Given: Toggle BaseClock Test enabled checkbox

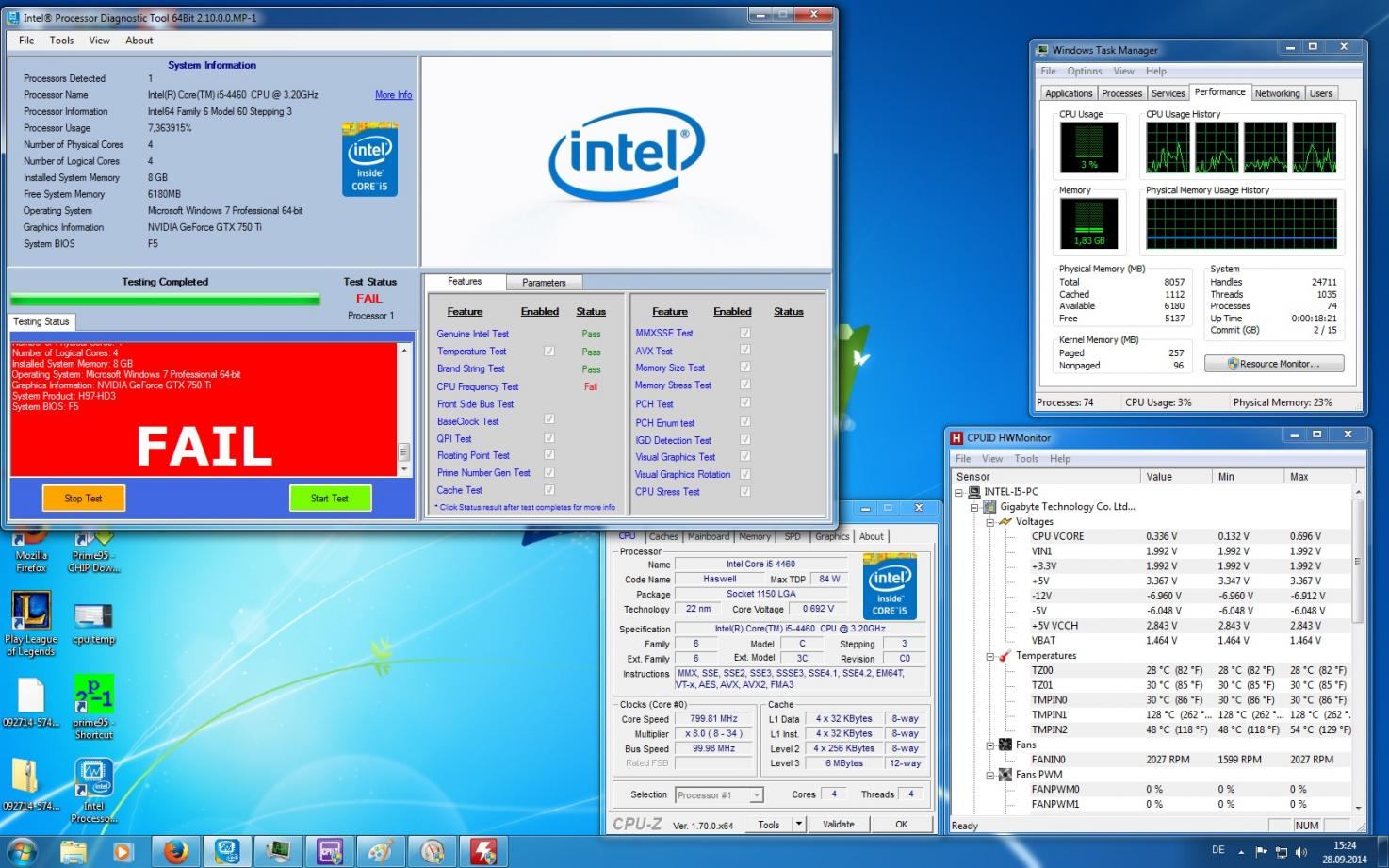Looking at the screenshot, I should (x=549, y=419).
